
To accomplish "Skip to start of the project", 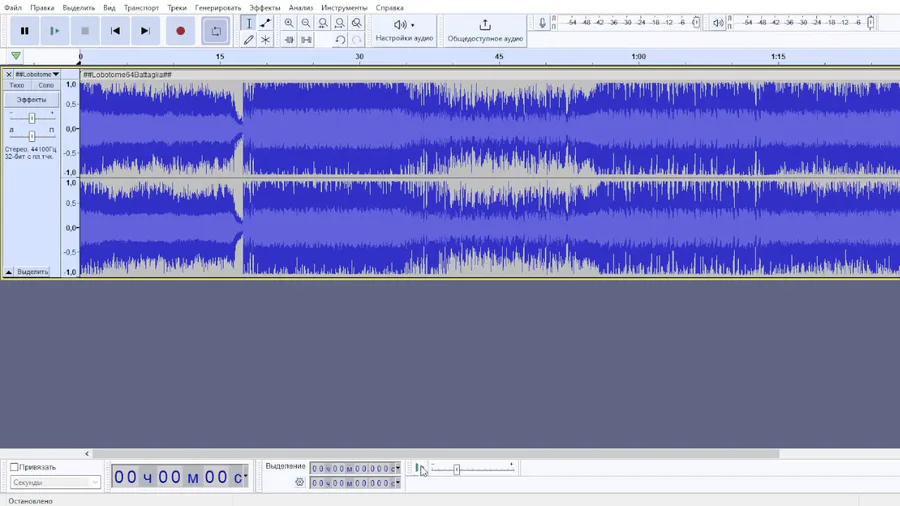I will pyautogui.click(x=115, y=31).
